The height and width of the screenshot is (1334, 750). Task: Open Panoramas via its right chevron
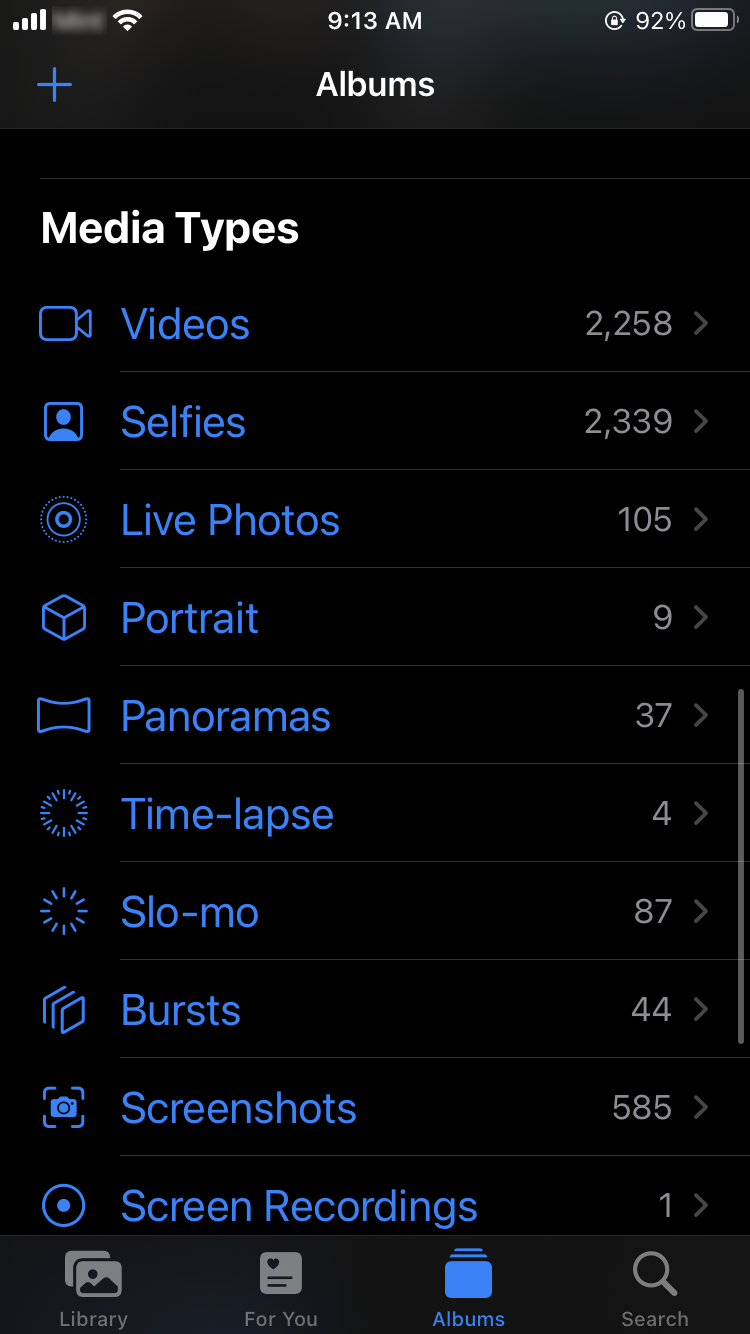701,716
